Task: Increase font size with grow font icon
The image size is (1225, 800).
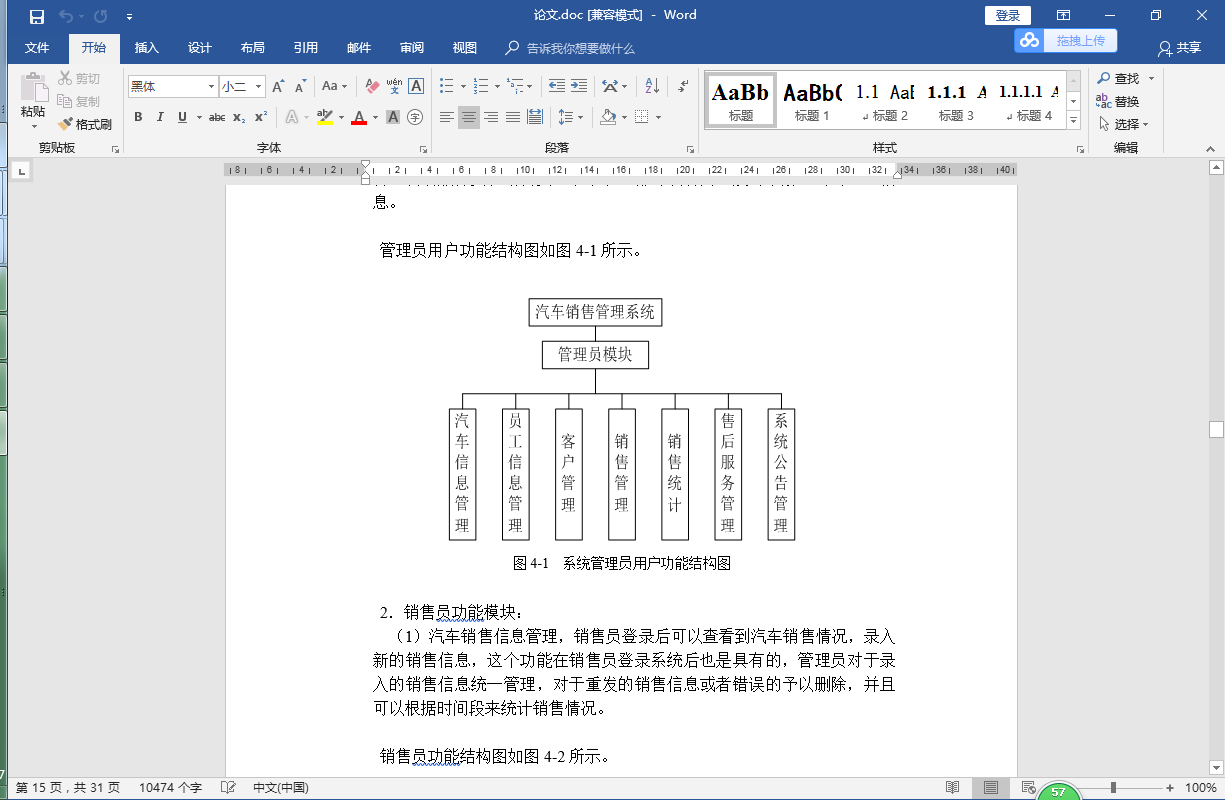Action: (x=279, y=87)
